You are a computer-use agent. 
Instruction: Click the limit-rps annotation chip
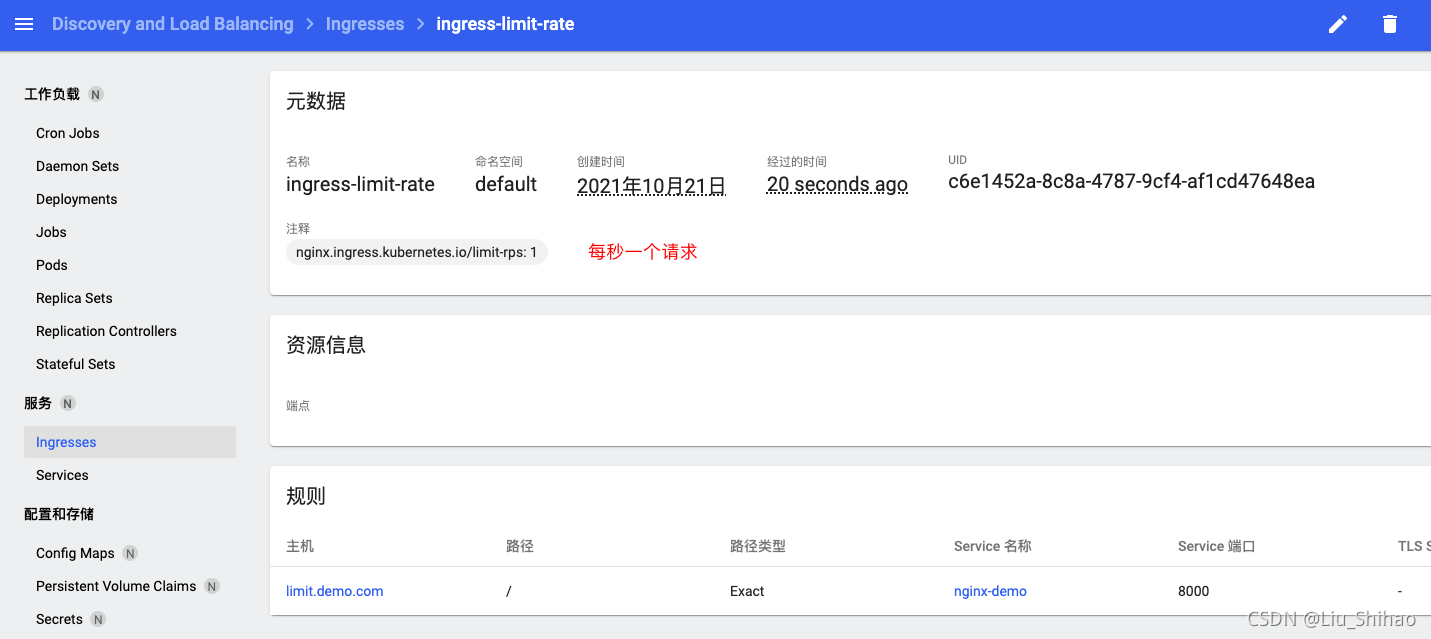417,252
